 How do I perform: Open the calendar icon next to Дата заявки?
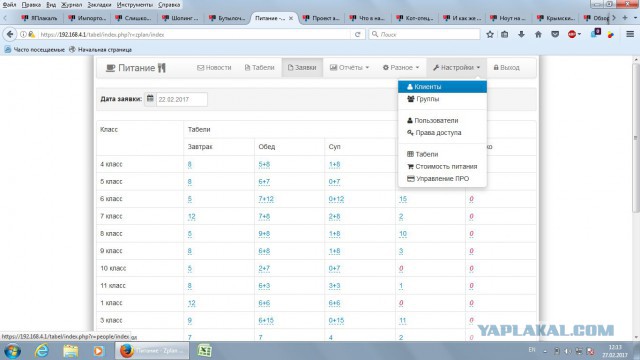coord(150,99)
